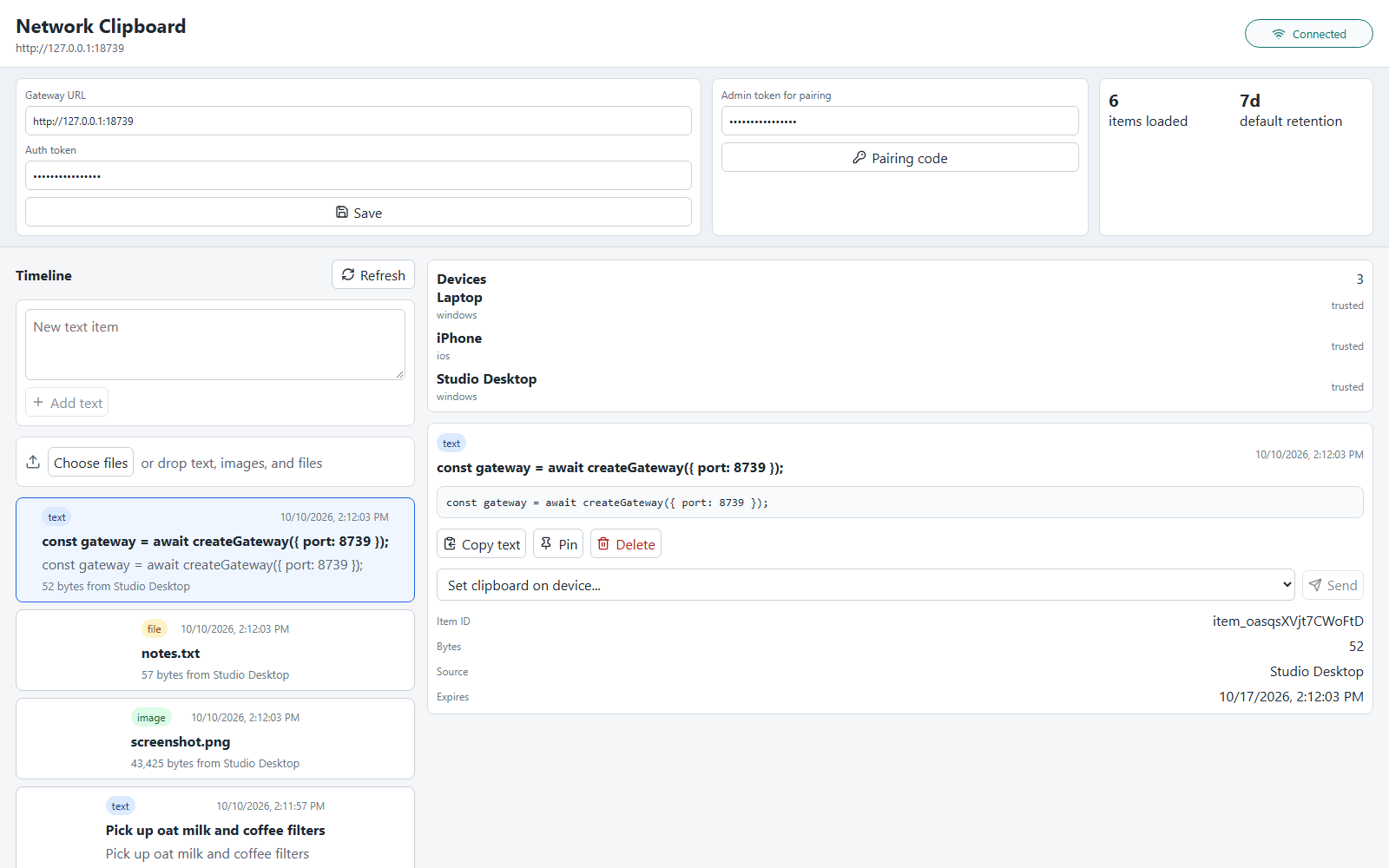
Task: Click the image tag on screenshot.png
Action: click(x=151, y=717)
